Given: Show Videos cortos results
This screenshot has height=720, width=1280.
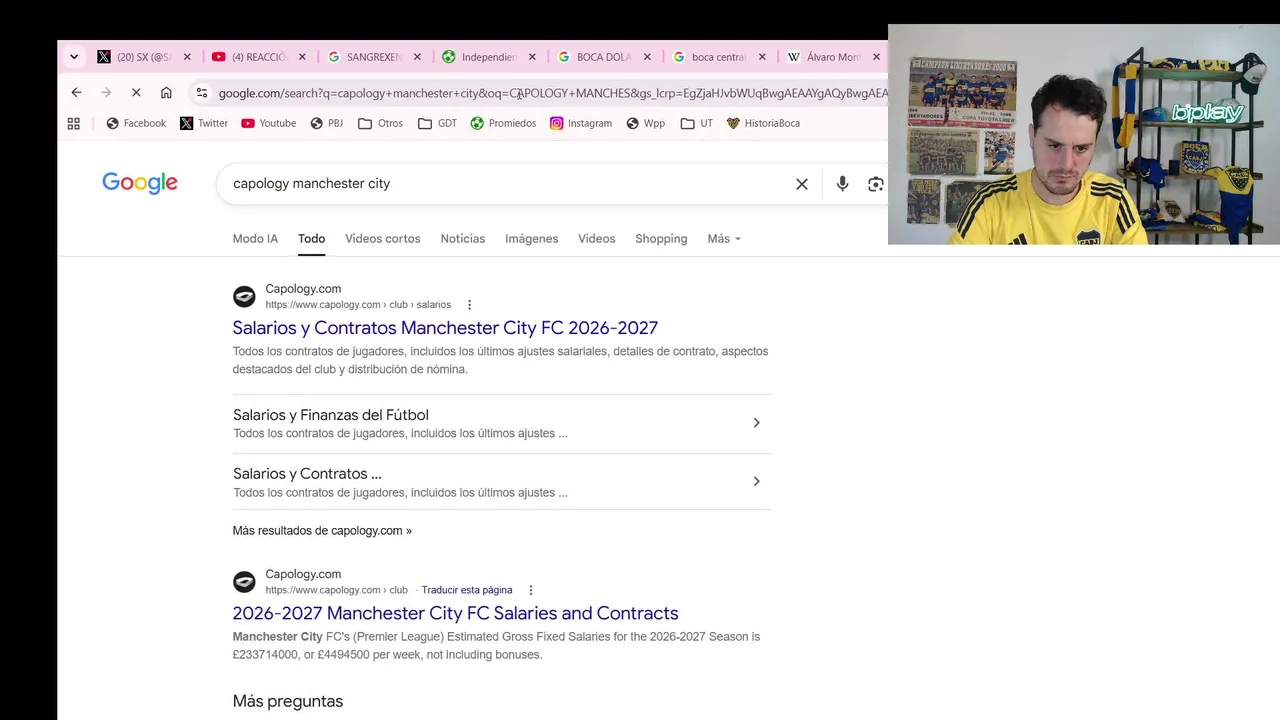Looking at the screenshot, I should pos(383,239).
